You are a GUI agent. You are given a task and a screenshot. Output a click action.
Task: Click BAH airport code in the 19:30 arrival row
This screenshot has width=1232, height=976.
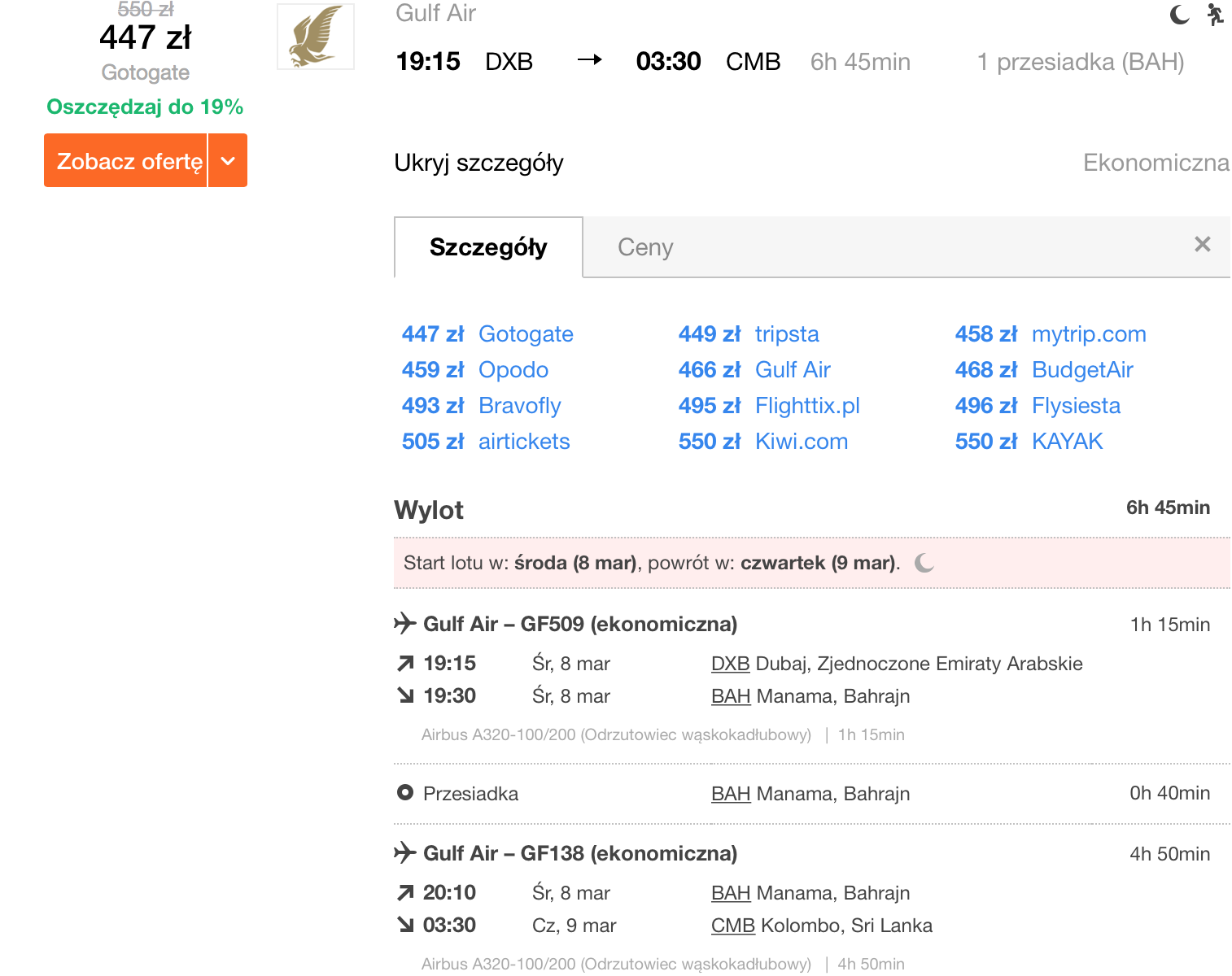(x=731, y=696)
